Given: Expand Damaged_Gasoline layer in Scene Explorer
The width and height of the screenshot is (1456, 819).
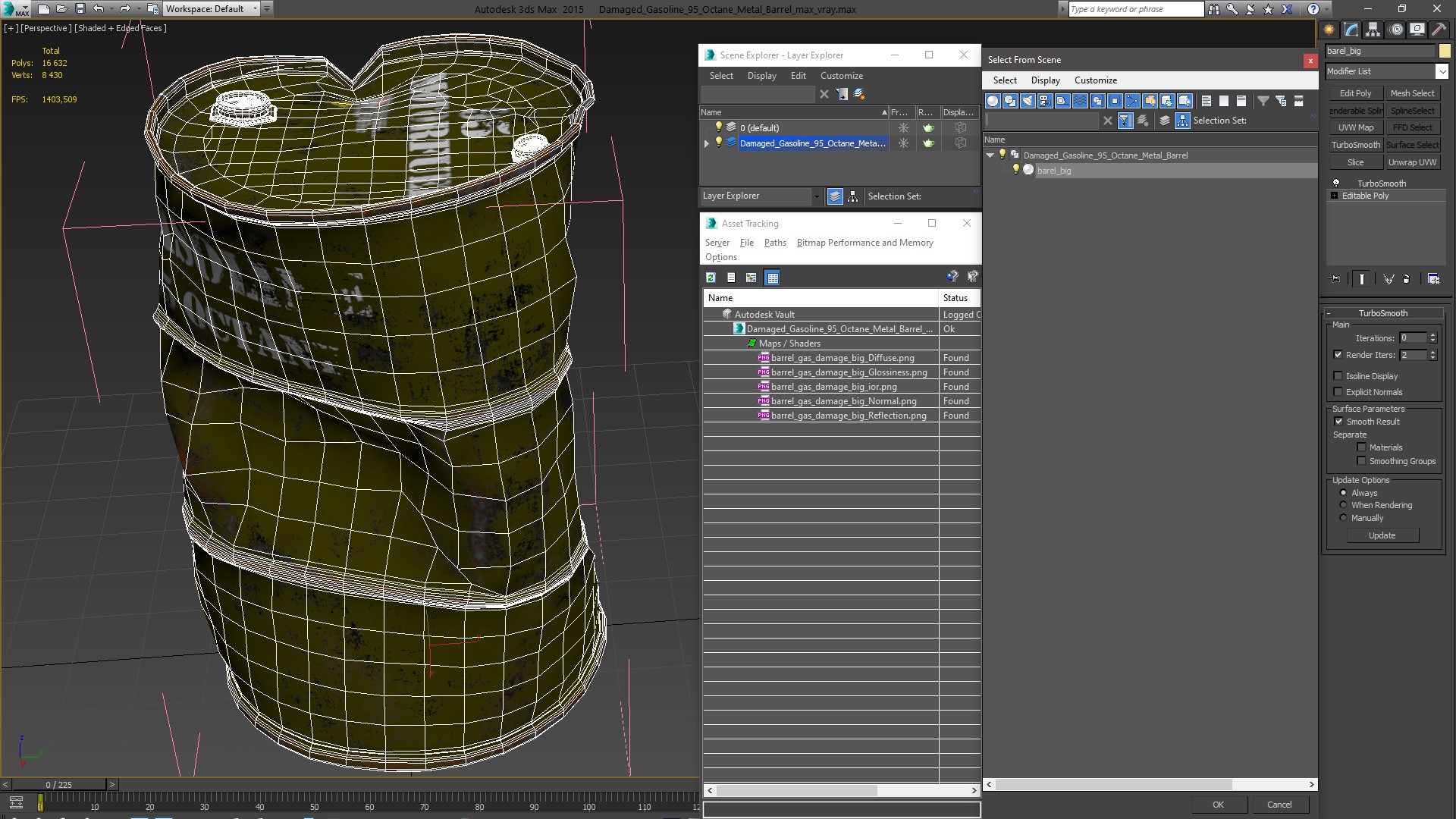Looking at the screenshot, I should (707, 143).
